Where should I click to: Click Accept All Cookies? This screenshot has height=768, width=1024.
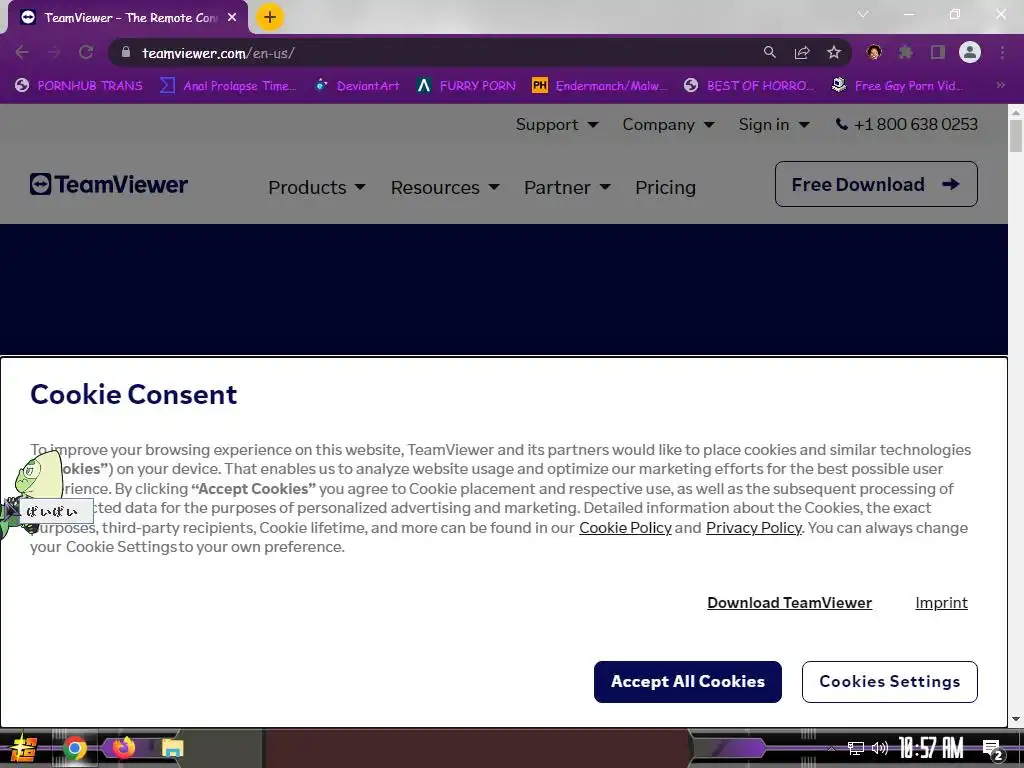(x=688, y=682)
